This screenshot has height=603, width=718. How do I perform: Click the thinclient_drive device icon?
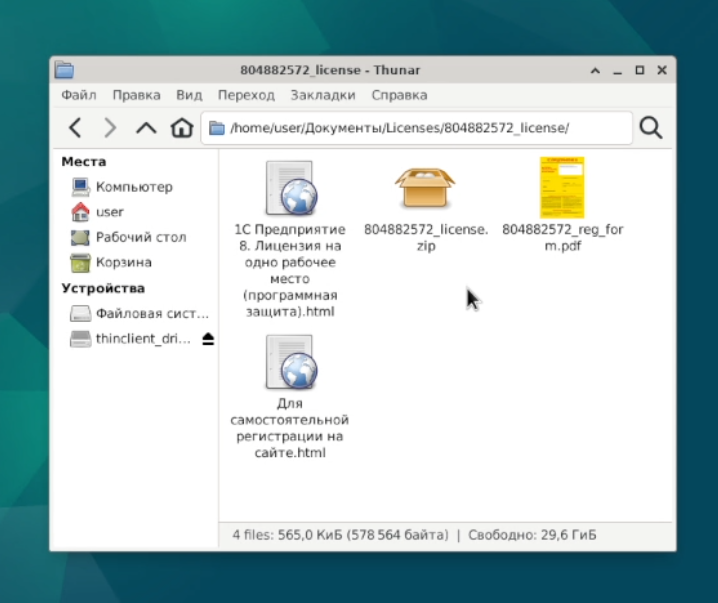[x=80, y=339]
